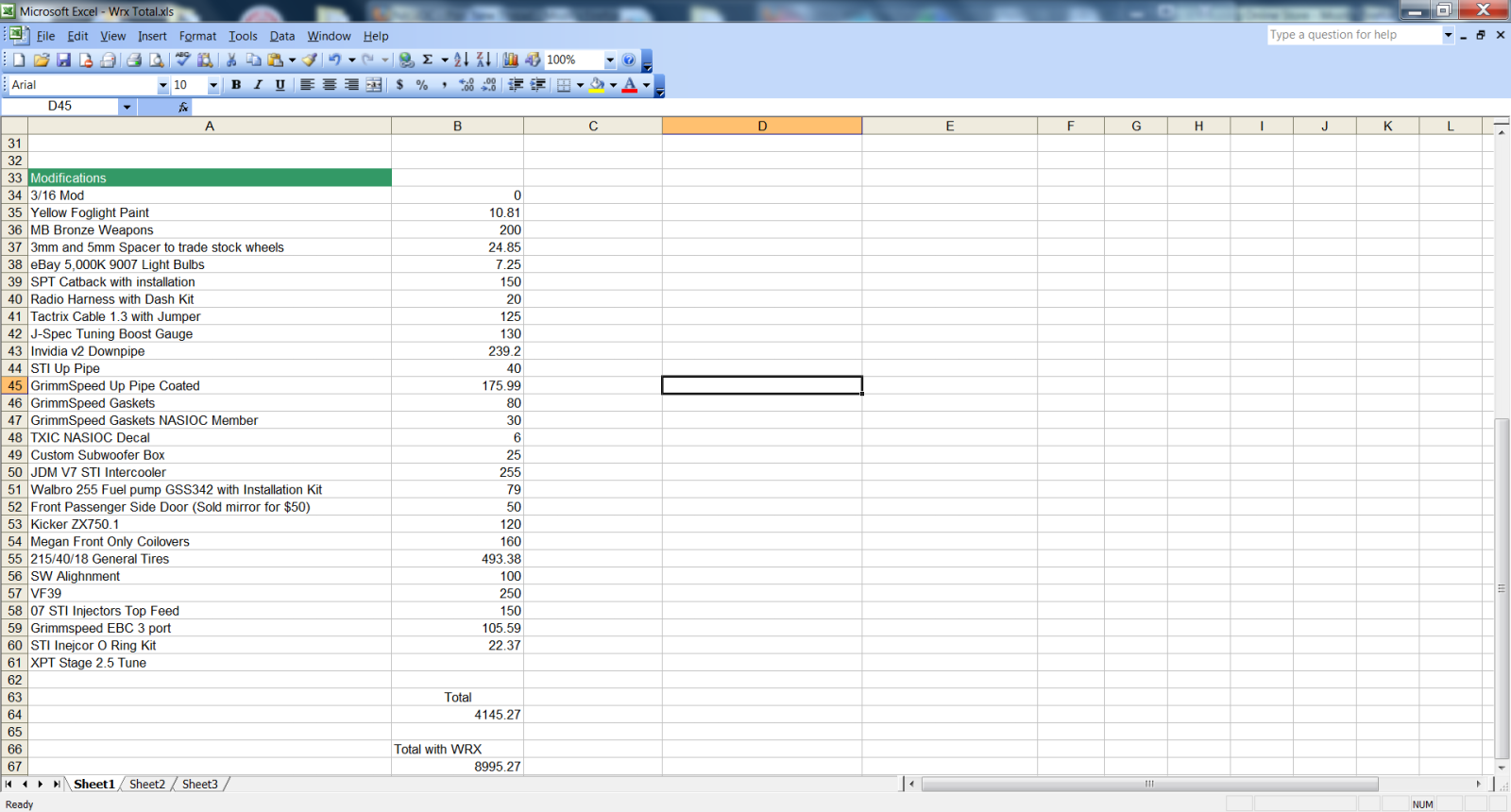Sort descending Z to A

484,59
